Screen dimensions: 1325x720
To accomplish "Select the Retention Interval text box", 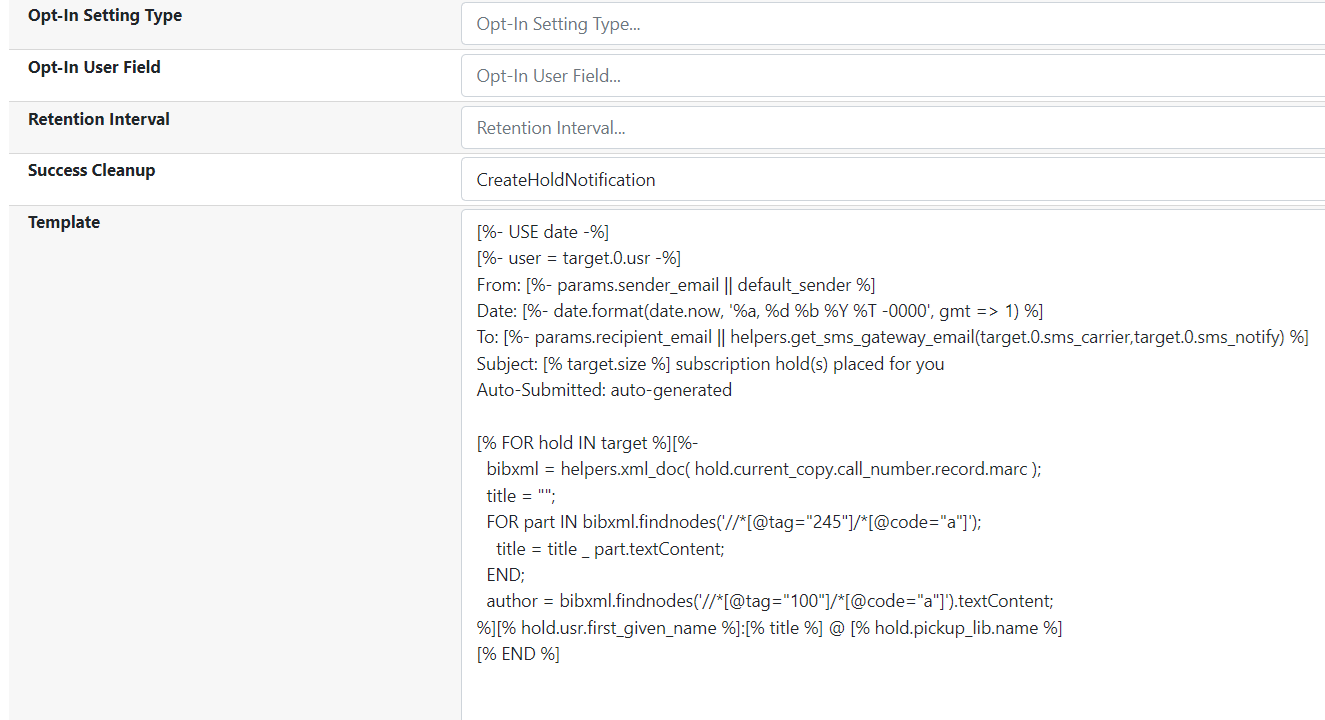I will [x=890, y=128].
